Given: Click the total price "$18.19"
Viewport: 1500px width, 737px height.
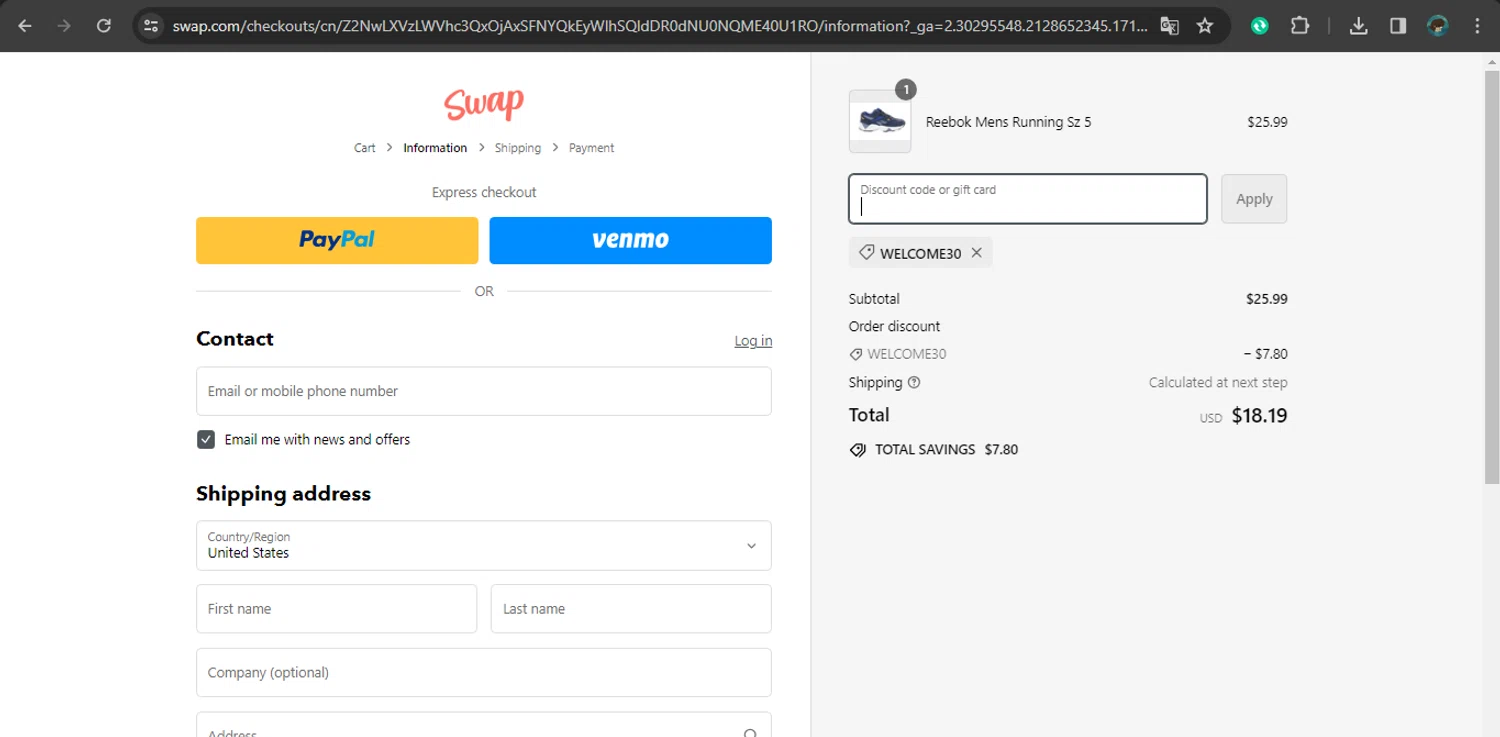Looking at the screenshot, I should [x=1259, y=415].
